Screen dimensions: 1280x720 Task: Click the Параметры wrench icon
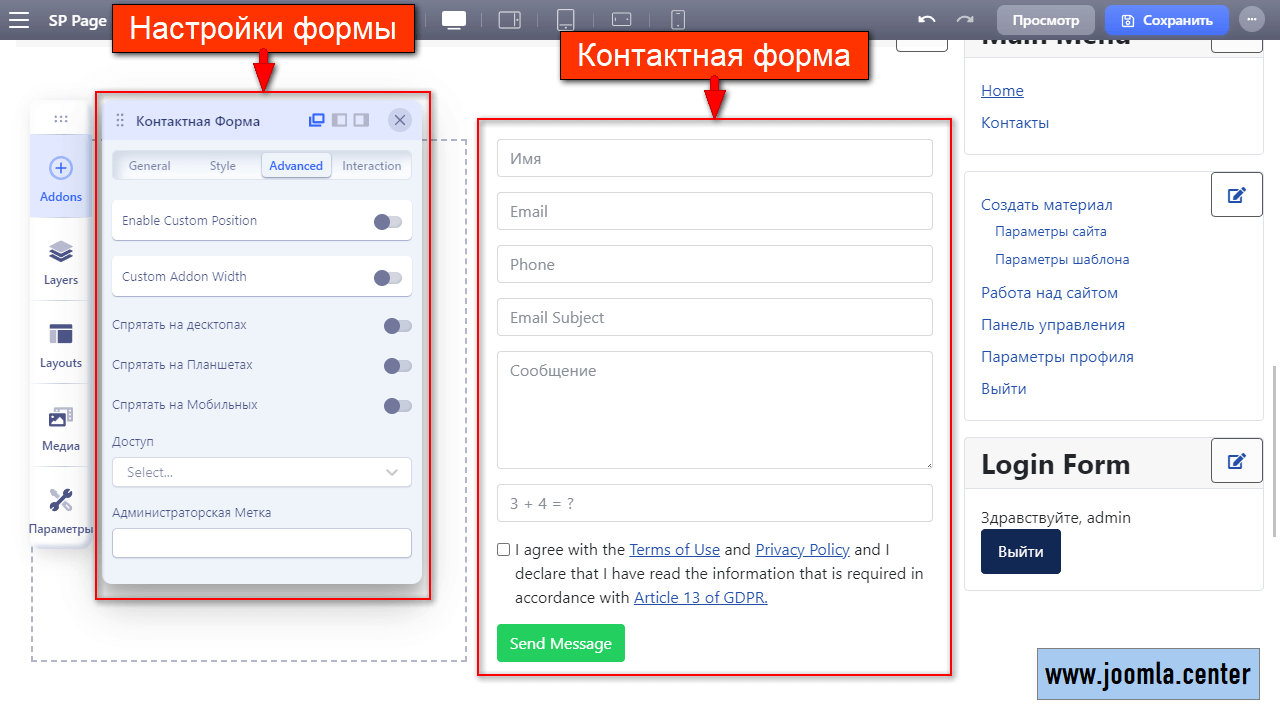coord(61,502)
